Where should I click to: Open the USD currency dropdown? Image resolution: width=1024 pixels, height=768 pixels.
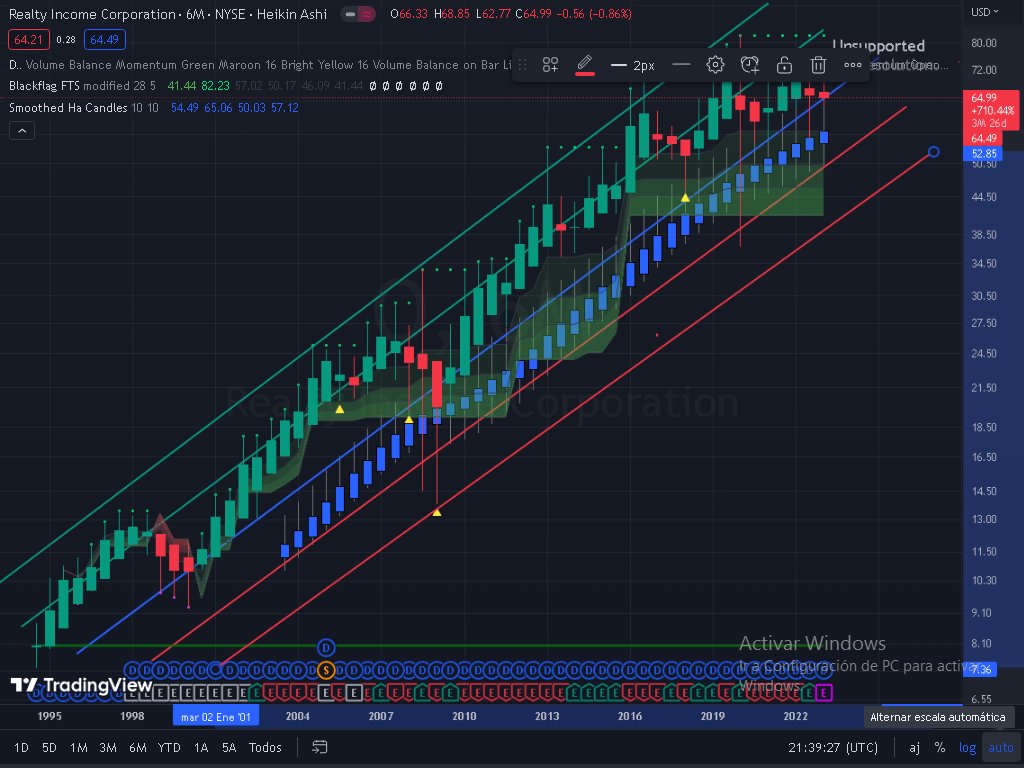point(984,12)
